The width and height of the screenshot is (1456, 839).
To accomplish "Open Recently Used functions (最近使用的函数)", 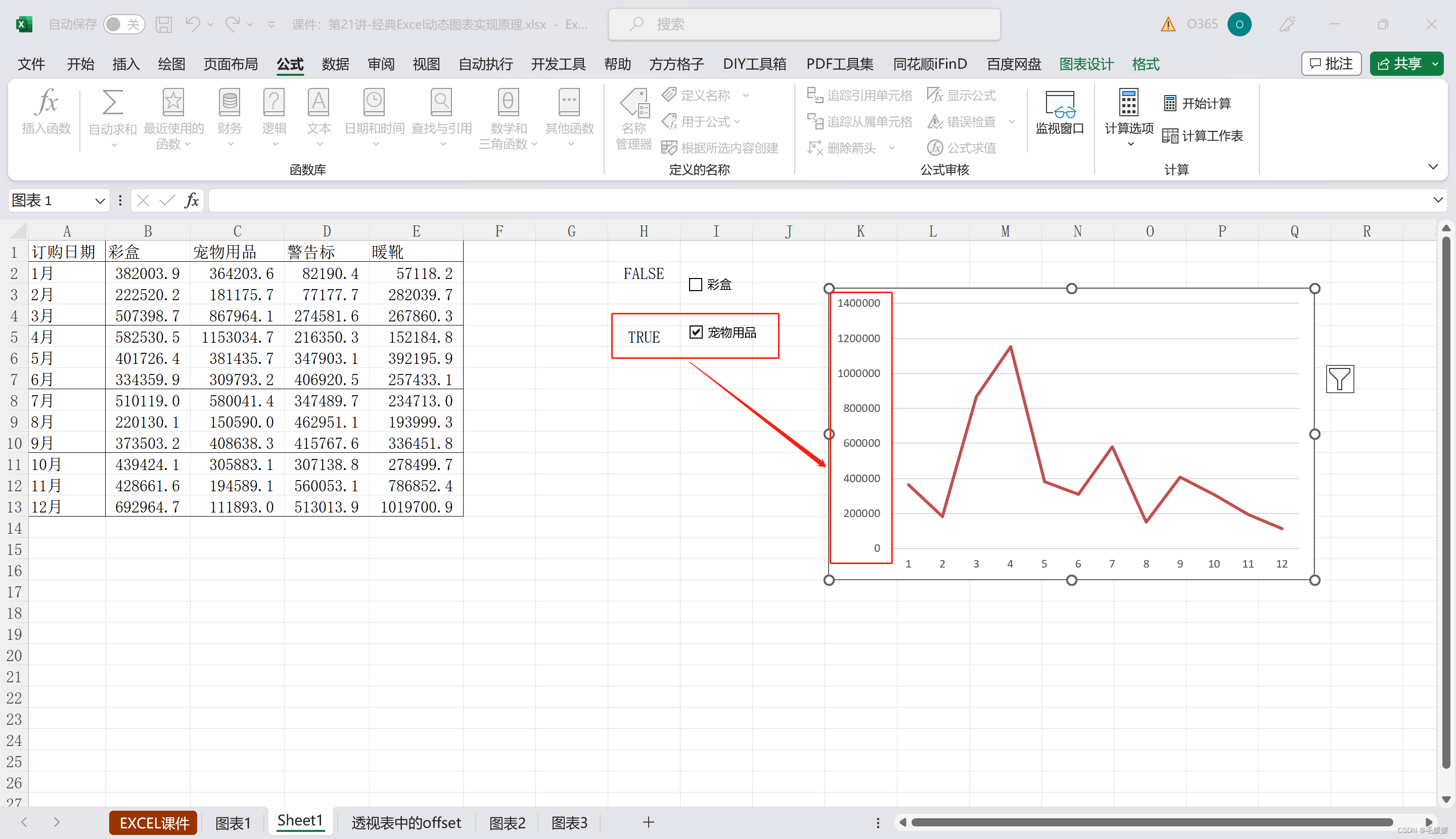I will 173,118.
